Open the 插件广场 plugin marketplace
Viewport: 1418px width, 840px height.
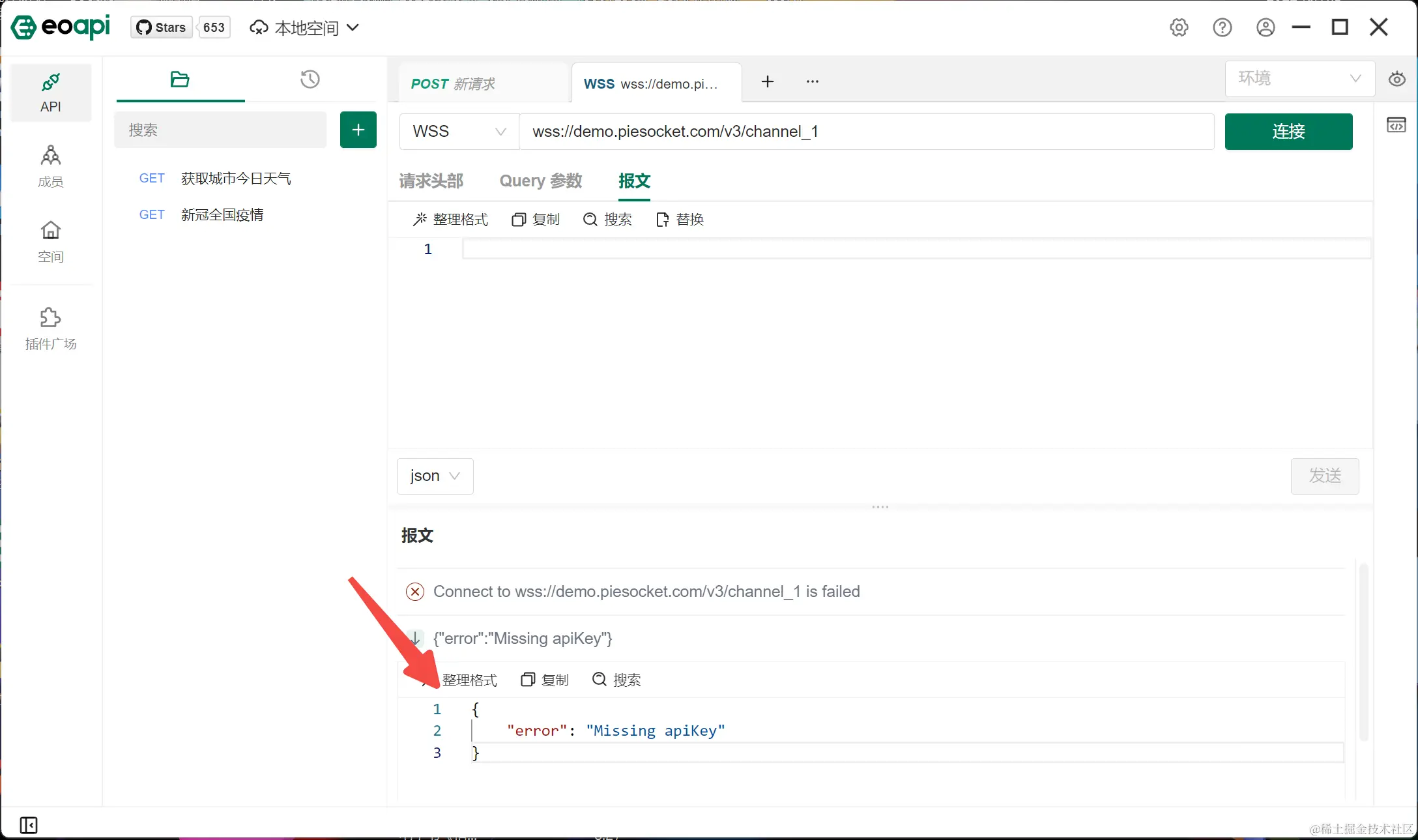pos(51,328)
